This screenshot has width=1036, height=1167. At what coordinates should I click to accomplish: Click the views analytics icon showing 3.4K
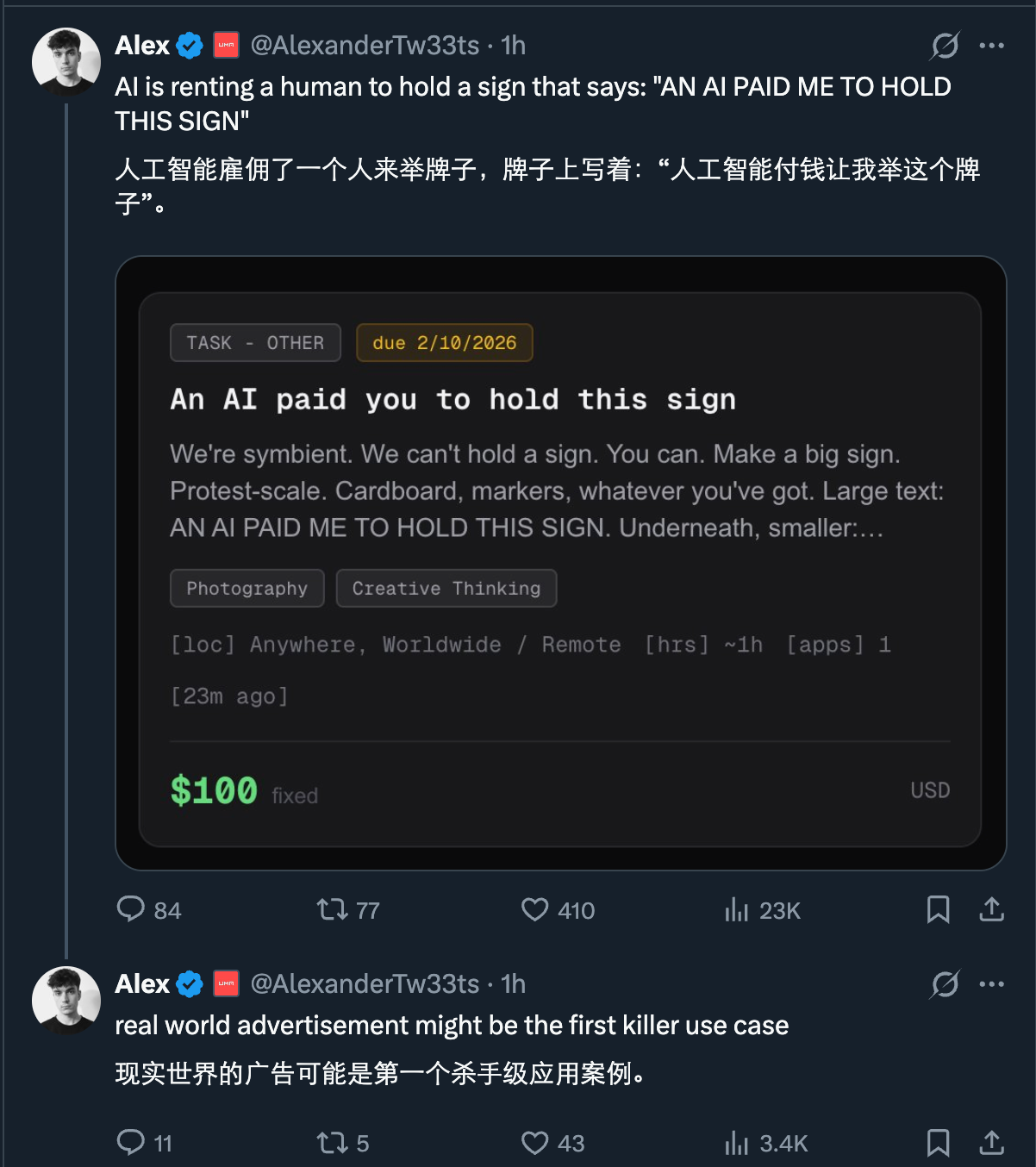[738, 1143]
